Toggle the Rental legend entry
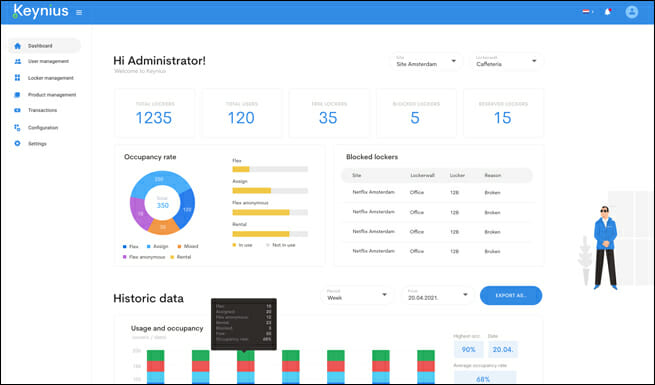This screenshot has height=385, width=655. (x=181, y=257)
